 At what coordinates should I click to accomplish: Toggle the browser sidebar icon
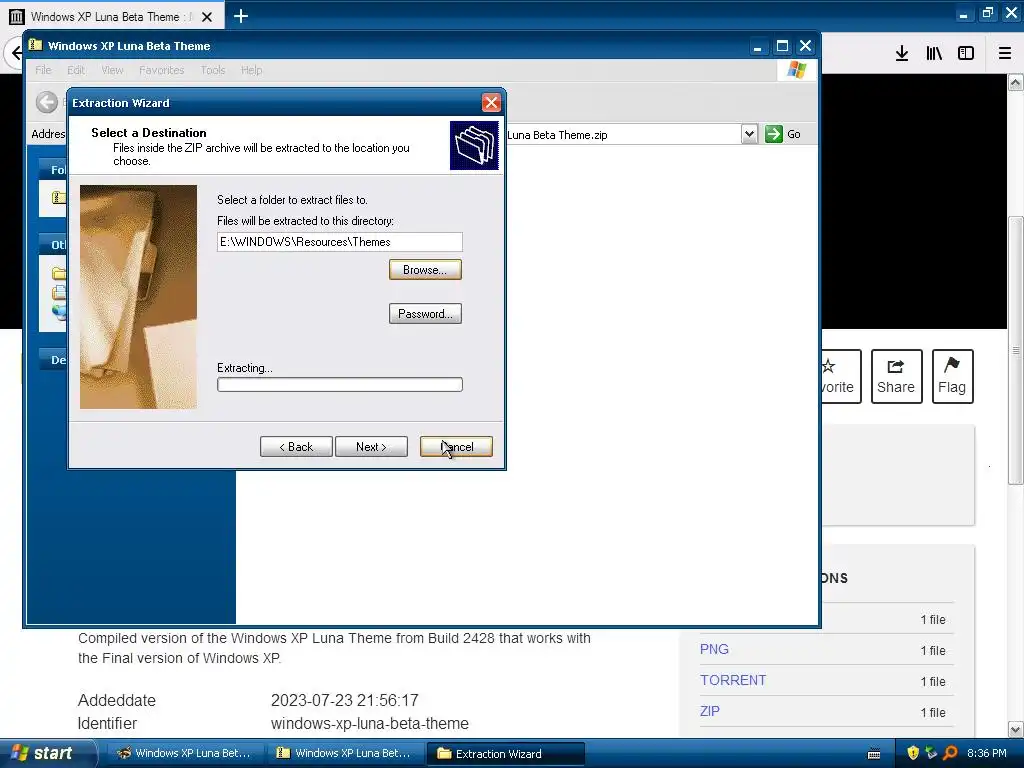pos(966,54)
